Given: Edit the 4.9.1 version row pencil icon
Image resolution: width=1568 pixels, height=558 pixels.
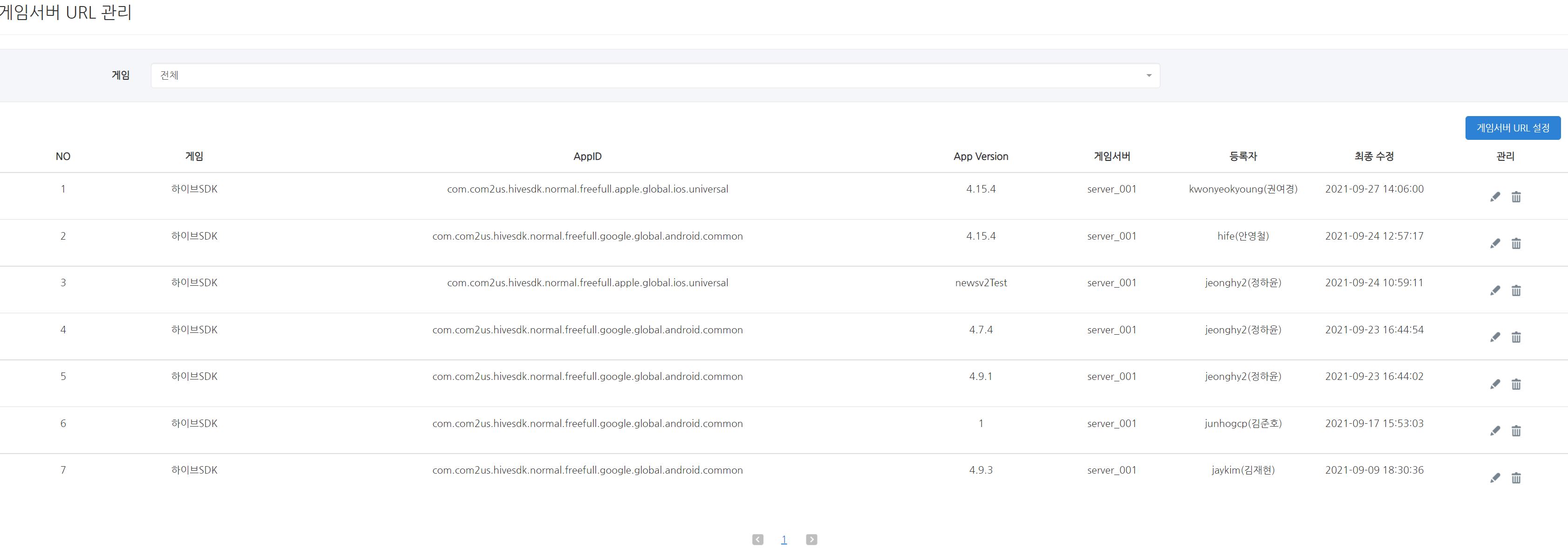Looking at the screenshot, I should [1495, 385].
